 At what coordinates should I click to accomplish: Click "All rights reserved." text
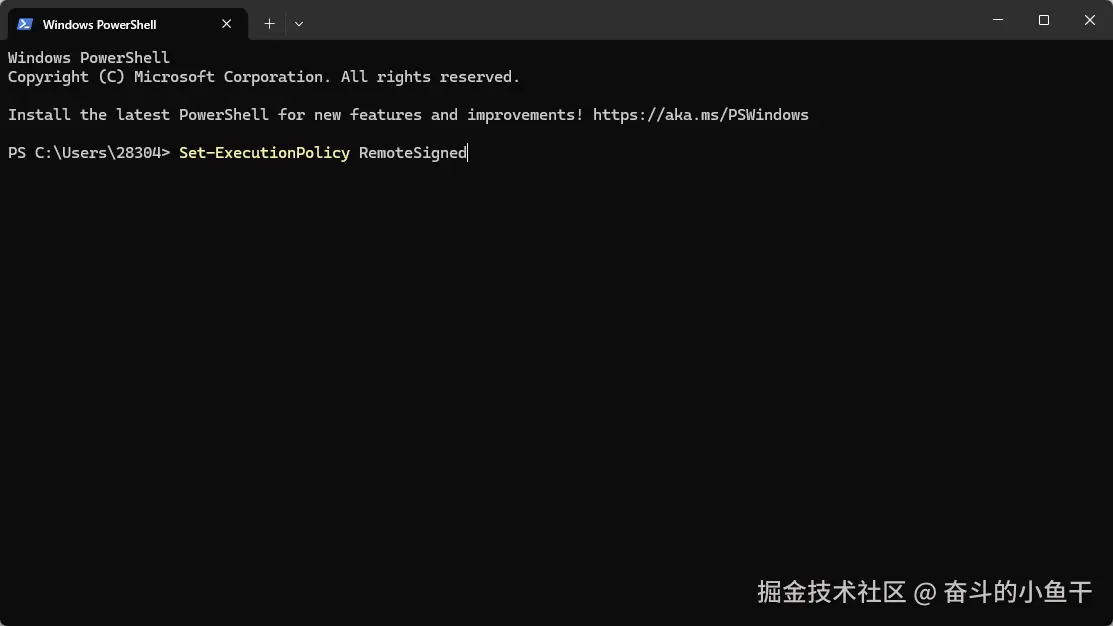[x=430, y=77]
